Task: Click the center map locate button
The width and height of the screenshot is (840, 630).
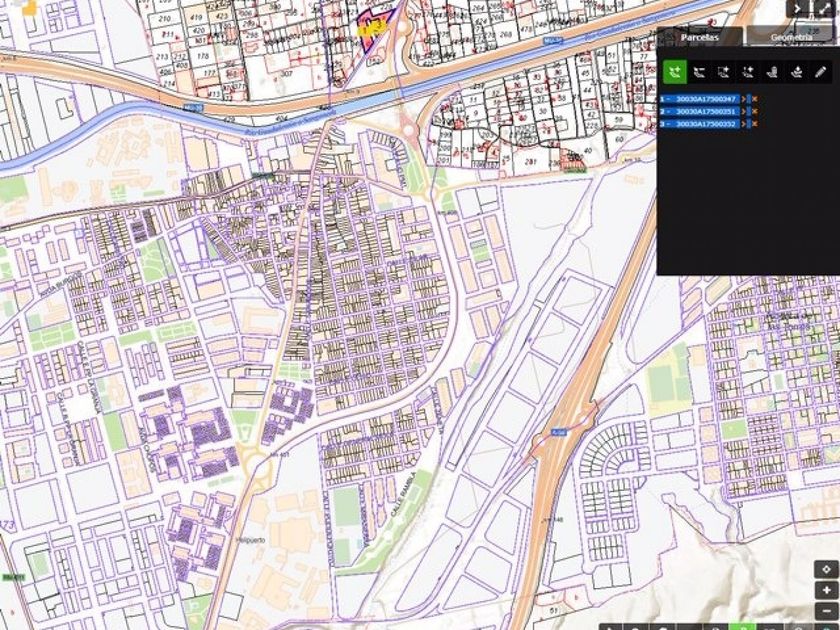Action: coord(825,569)
